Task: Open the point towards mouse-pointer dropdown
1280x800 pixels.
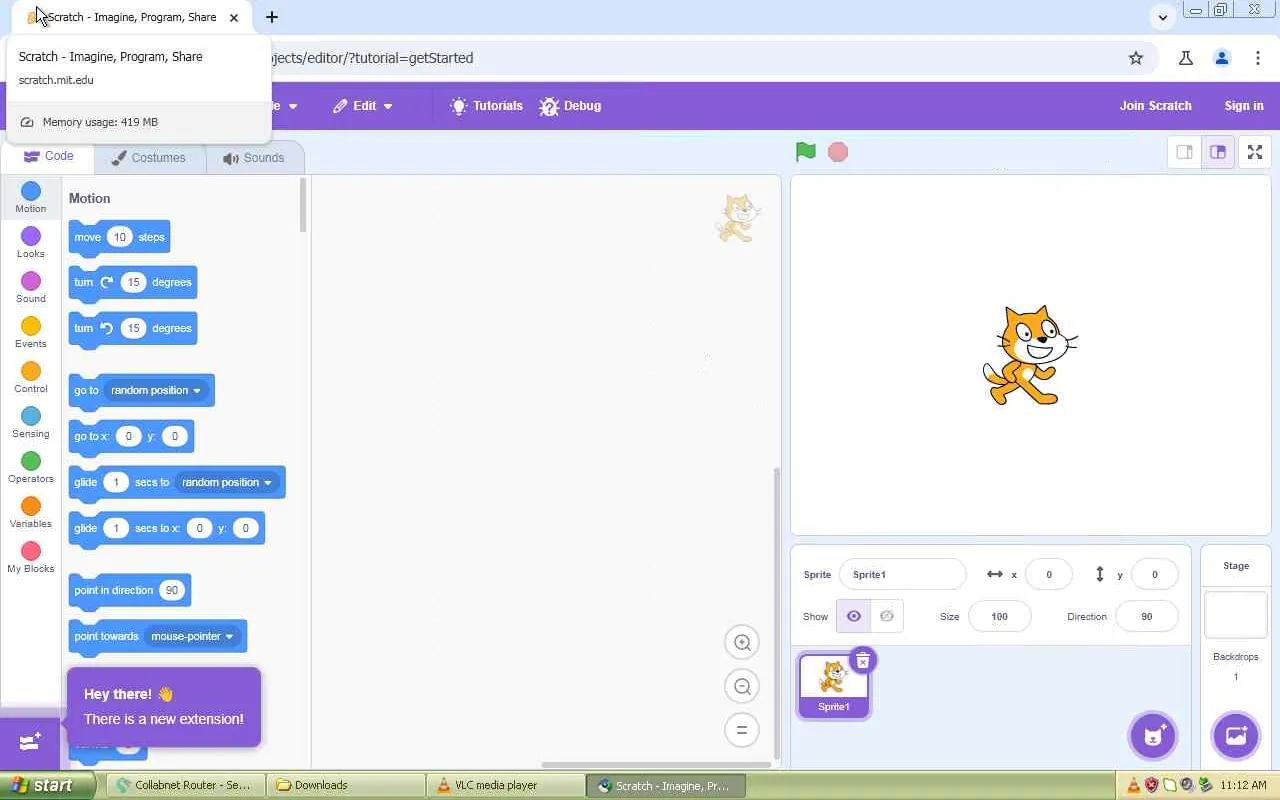Action: click(192, 636)
